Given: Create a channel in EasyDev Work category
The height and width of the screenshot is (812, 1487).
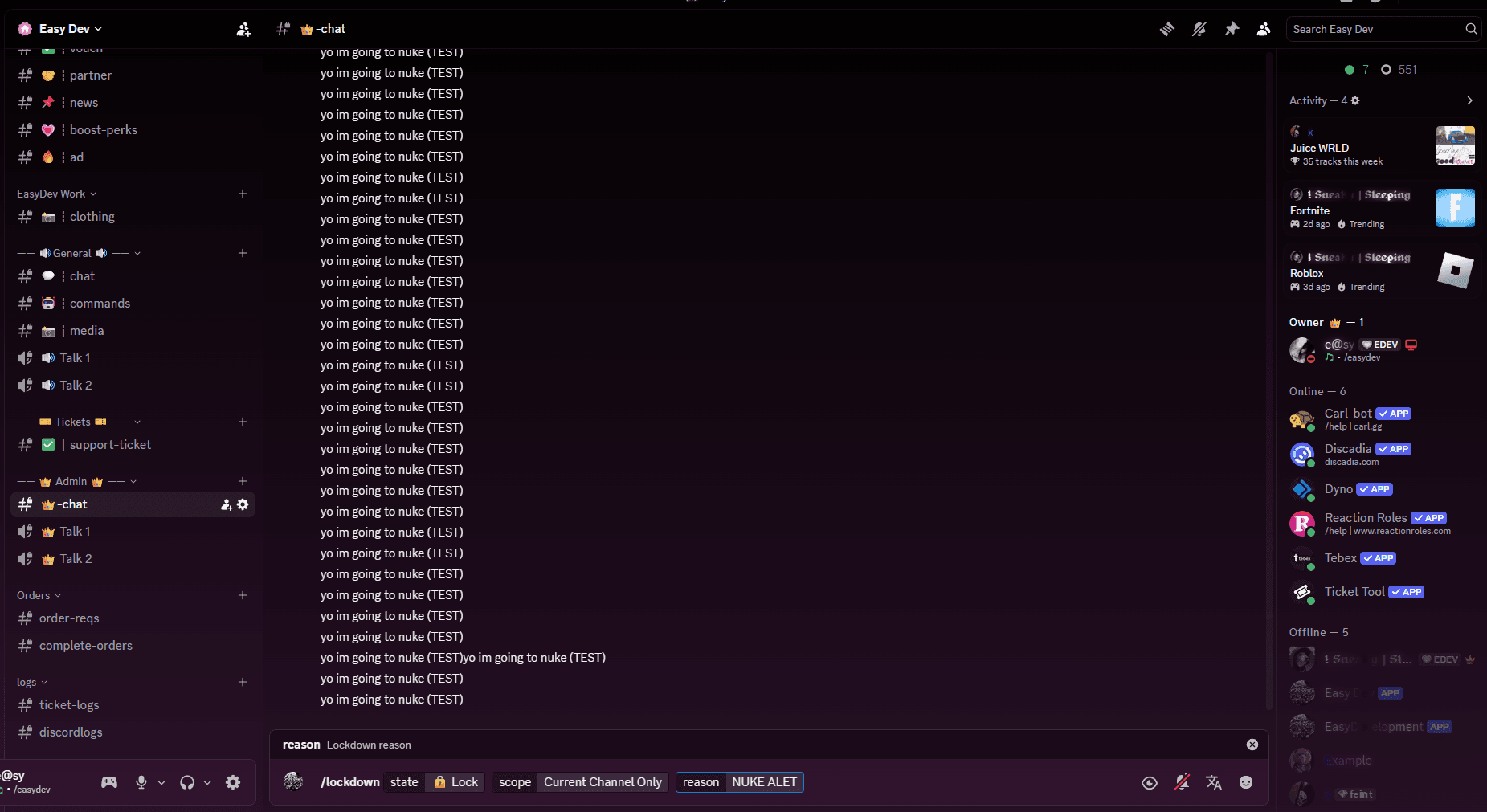Looking at the screenshot, I should pos(243,194).
